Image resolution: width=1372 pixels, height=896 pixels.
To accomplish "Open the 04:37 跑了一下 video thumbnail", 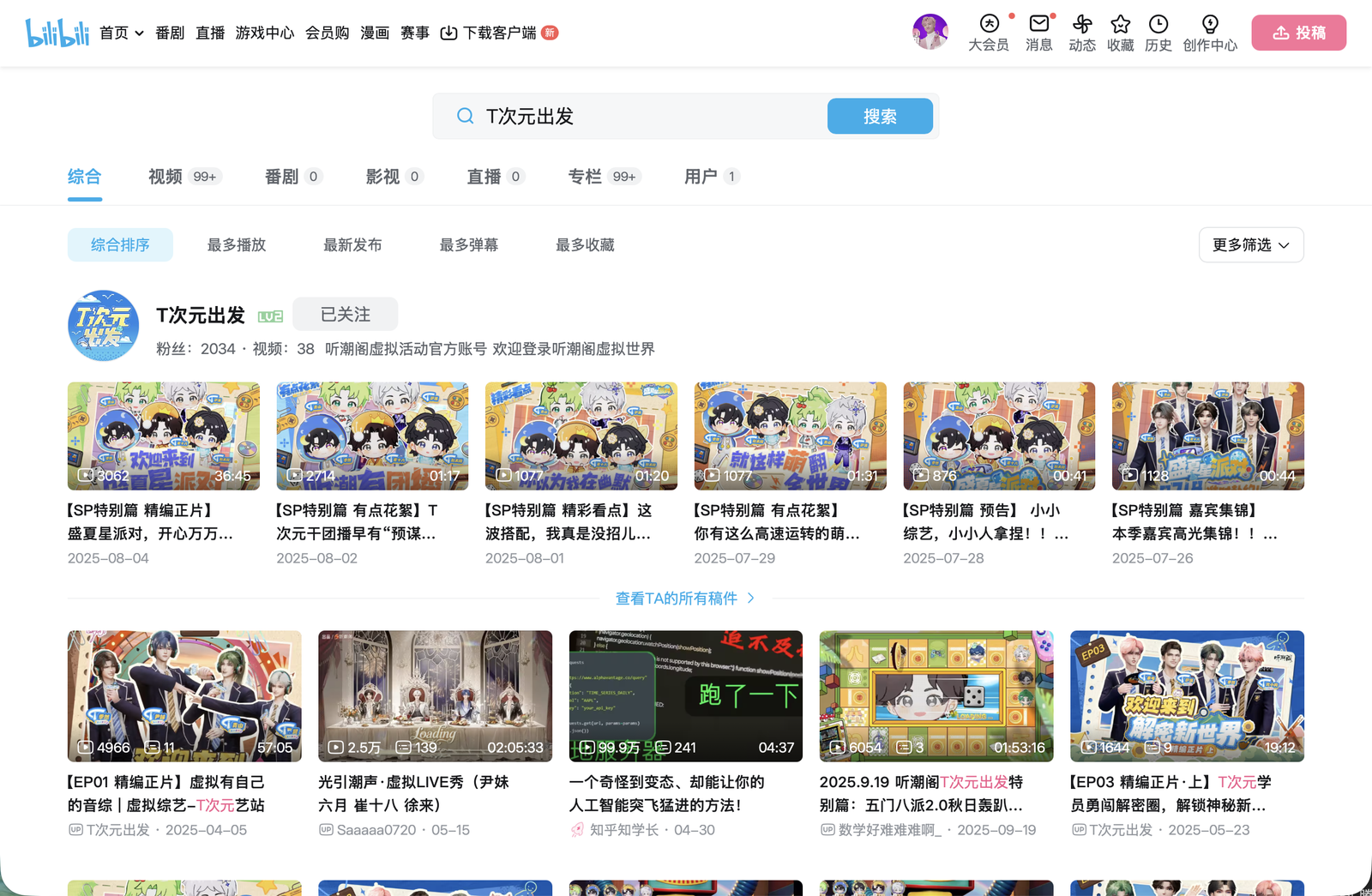I will tap(686, 696).
